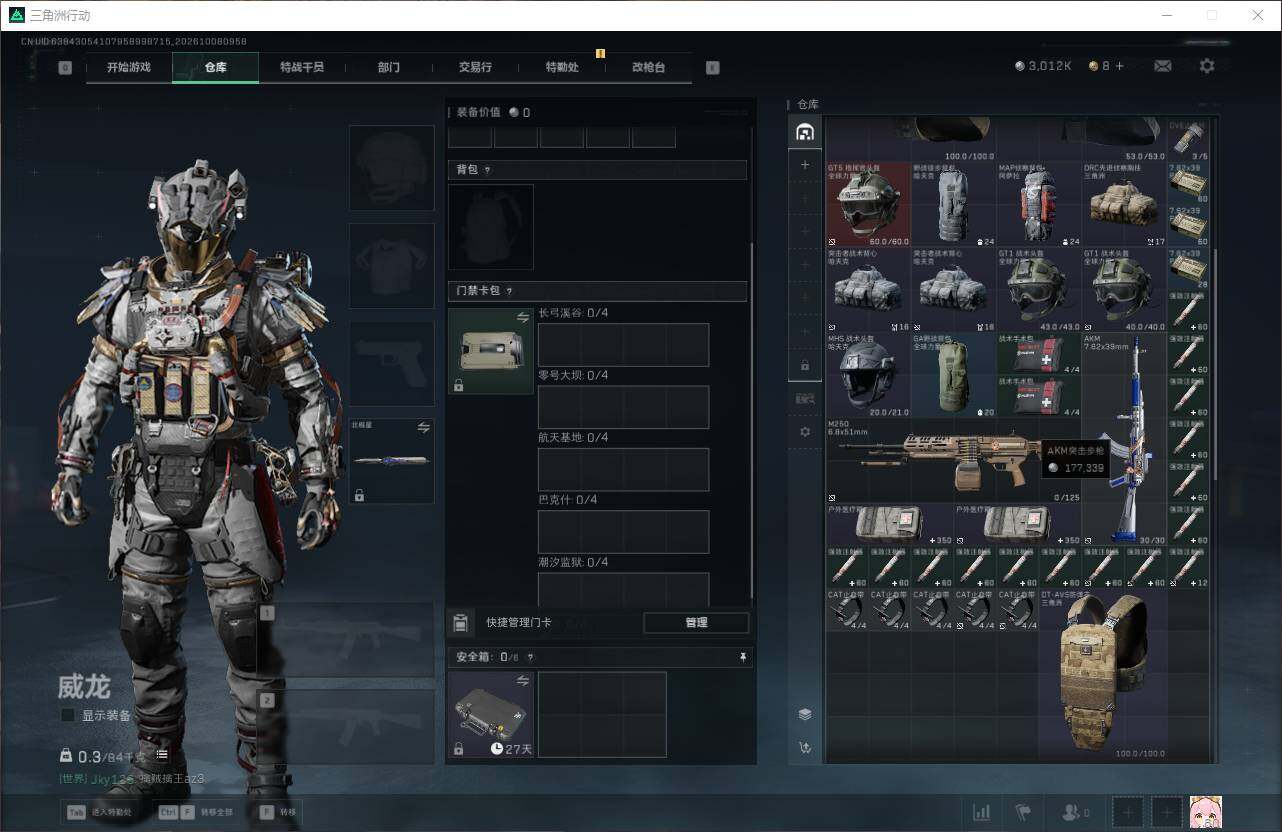Viewport: 1282px width, 832px height.
Task: Switch to the 开始游戏 tab
Action: (129, 67)
